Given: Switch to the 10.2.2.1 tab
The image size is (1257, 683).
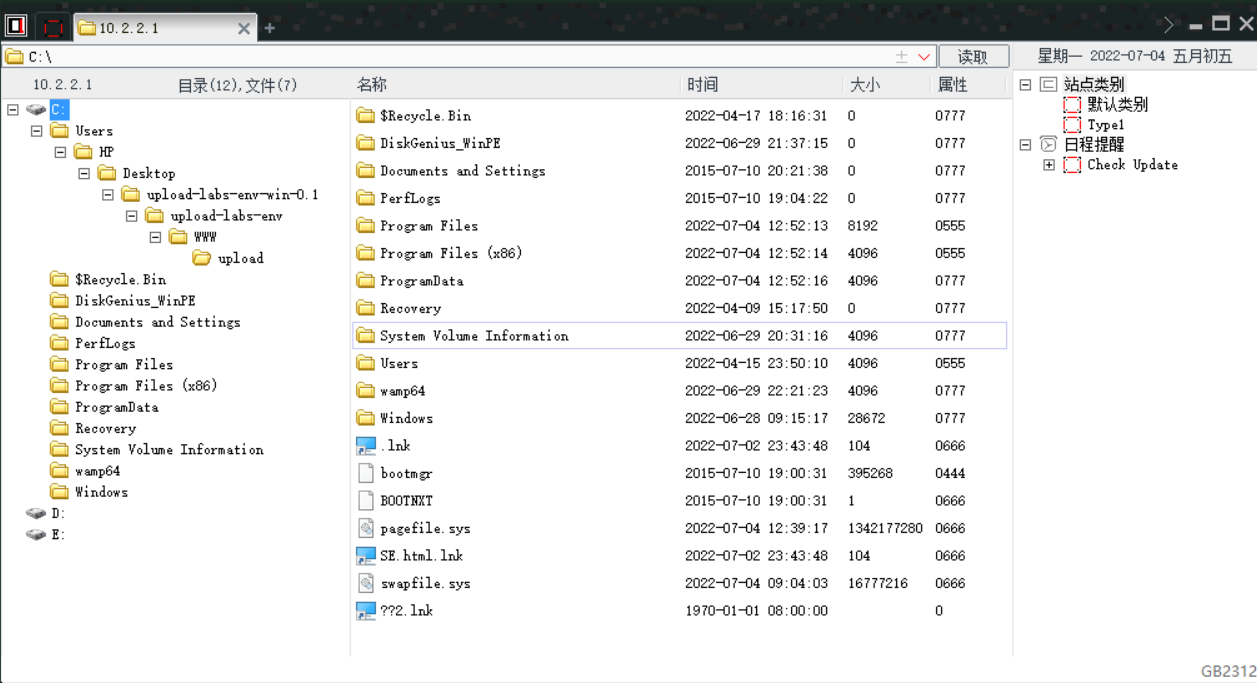Looking at the screenshot, I should 160,28.
